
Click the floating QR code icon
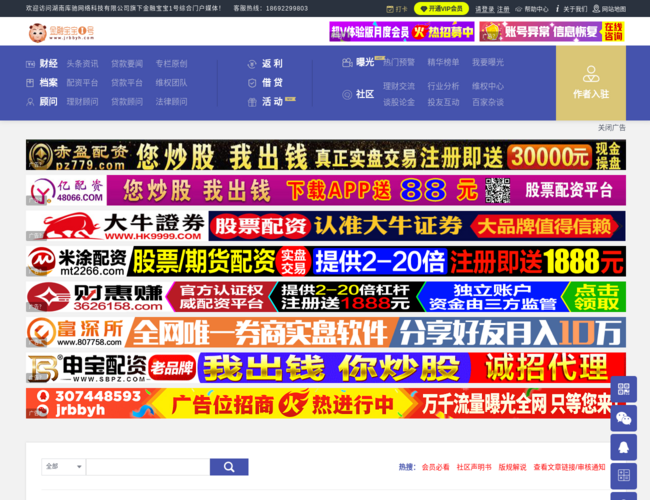coord(623,389)
